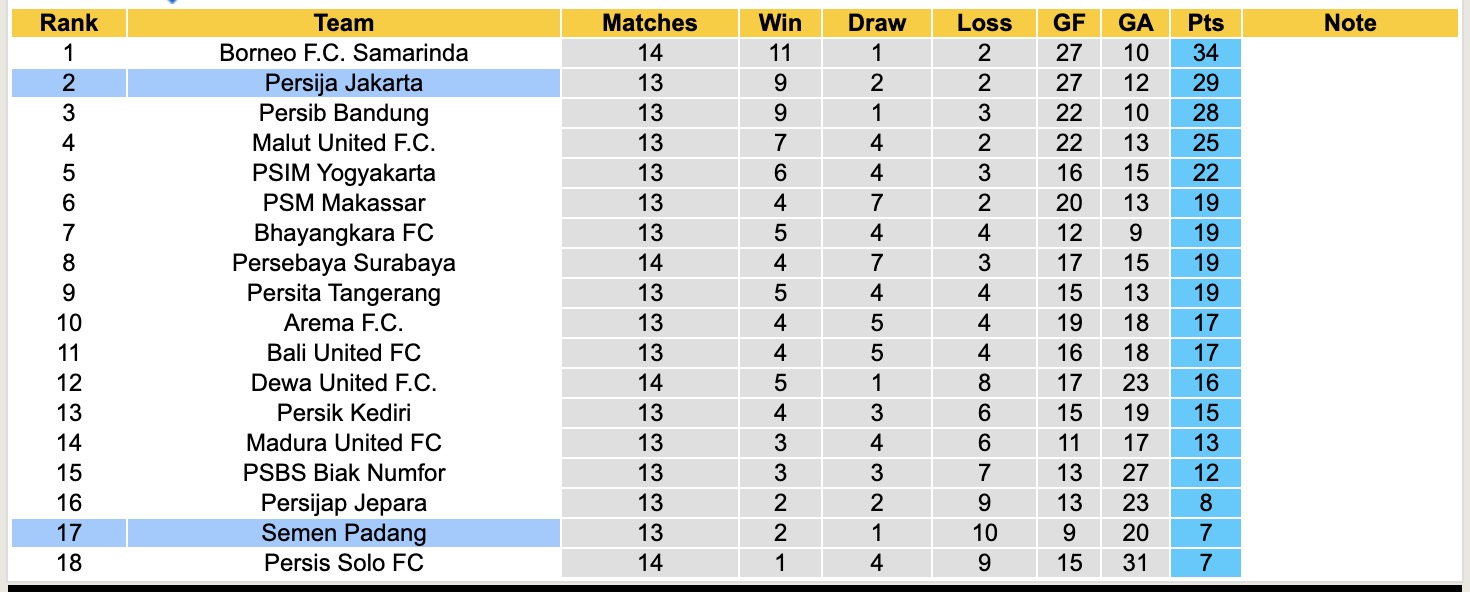
Task: Click the GF column header
Action: click(1069, 23)
